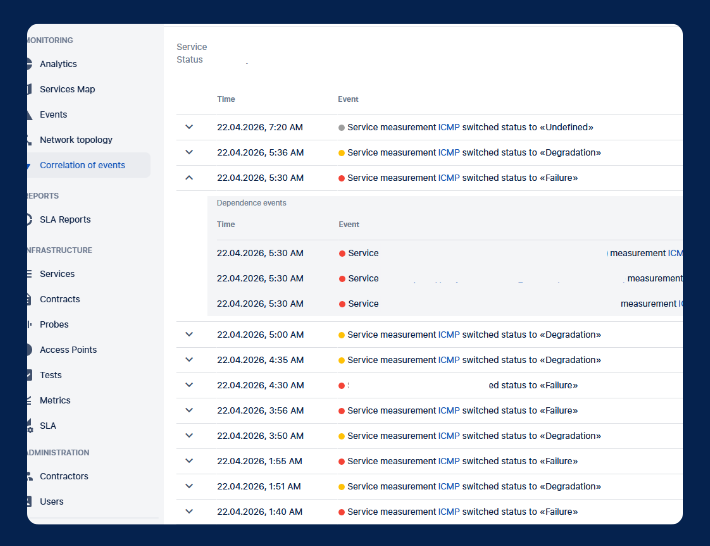The width and height of the screenshot is (710, 546).
Task: Click Time header in Dependence events table
Action: click(x=226, y=224)
